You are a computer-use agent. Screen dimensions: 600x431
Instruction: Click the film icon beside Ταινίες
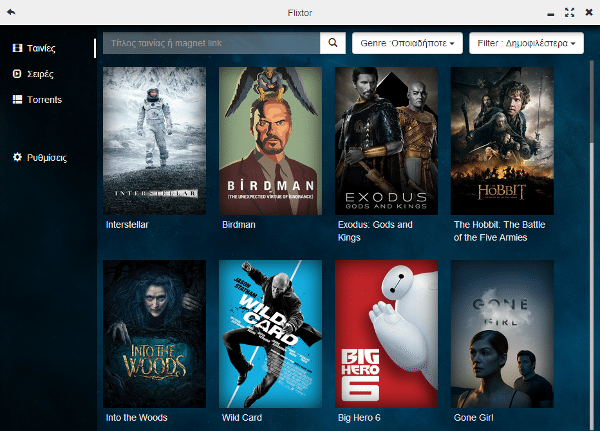coord(17,48)
